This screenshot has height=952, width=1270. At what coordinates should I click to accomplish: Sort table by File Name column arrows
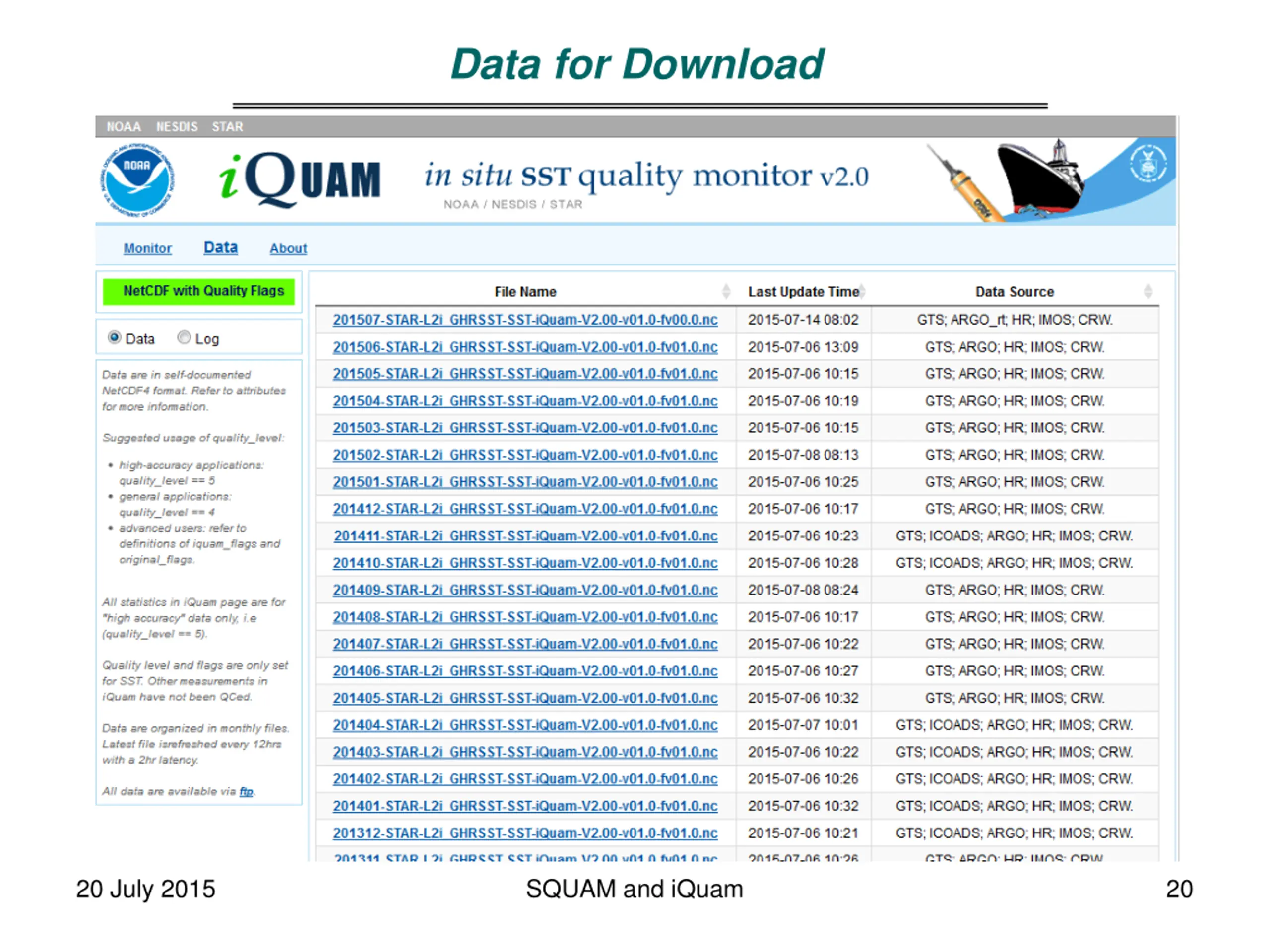726,292
